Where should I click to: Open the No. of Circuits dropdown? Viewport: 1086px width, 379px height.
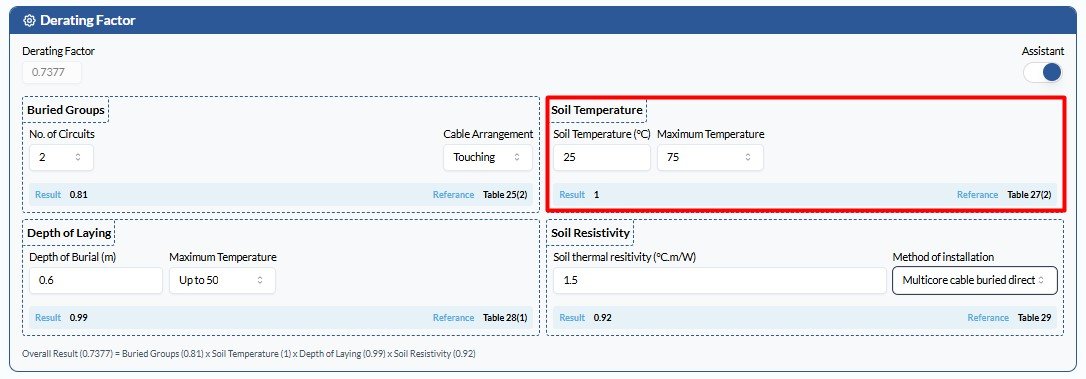point(61,157)
